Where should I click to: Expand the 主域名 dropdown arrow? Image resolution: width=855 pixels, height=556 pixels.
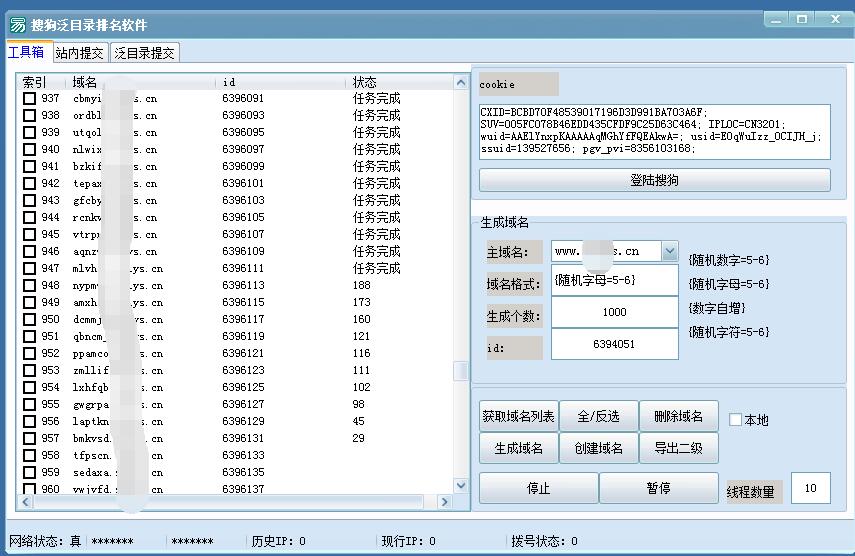(670, 251)
